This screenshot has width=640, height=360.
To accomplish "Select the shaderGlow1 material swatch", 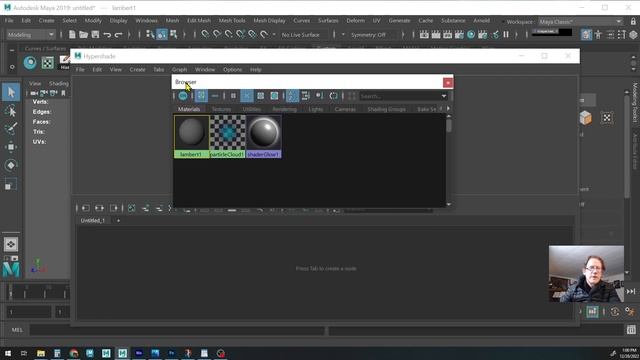I will tap(263, 136).
